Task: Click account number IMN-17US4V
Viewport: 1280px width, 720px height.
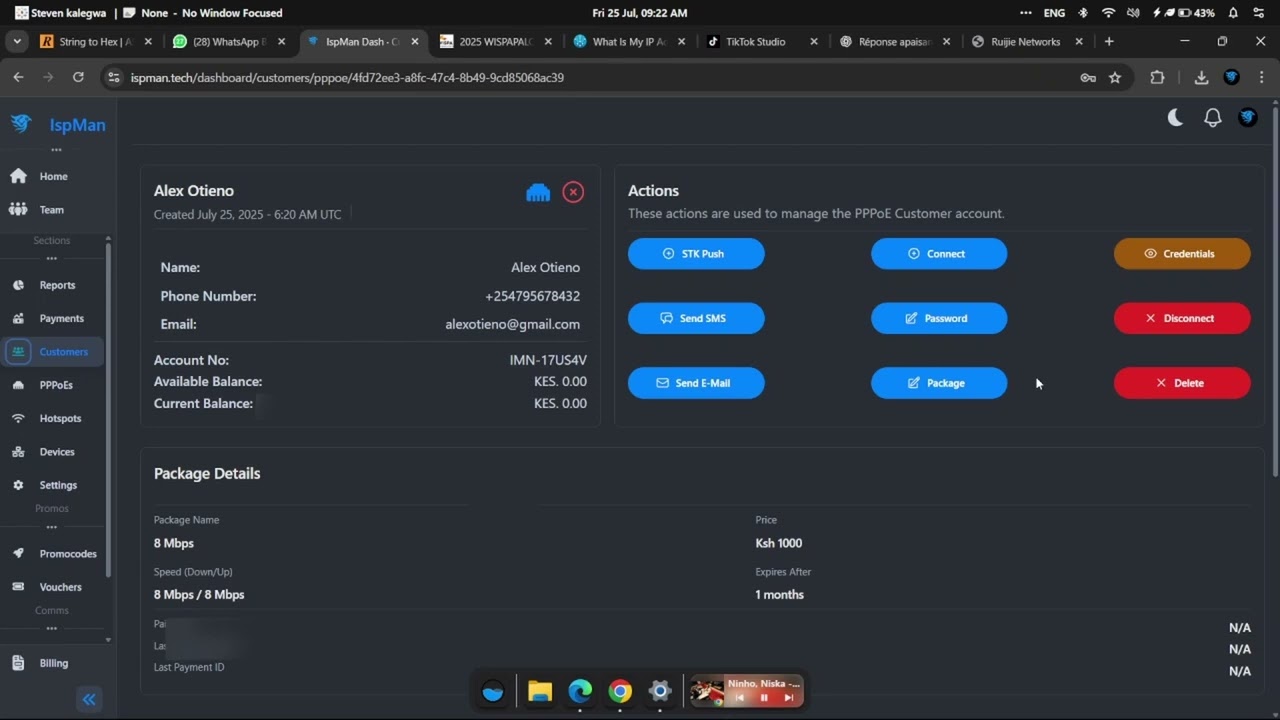Action: click(548, 360)
